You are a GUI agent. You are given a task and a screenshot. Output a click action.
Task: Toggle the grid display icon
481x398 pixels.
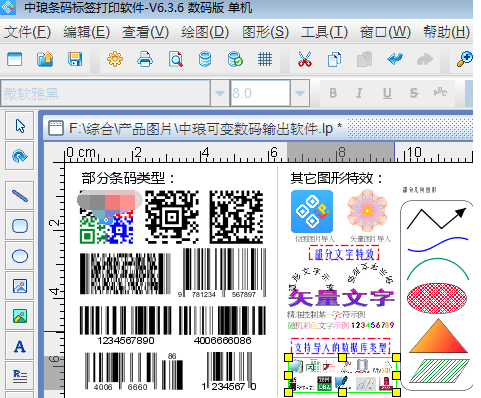pyautogui.click(x=265, y=59)
